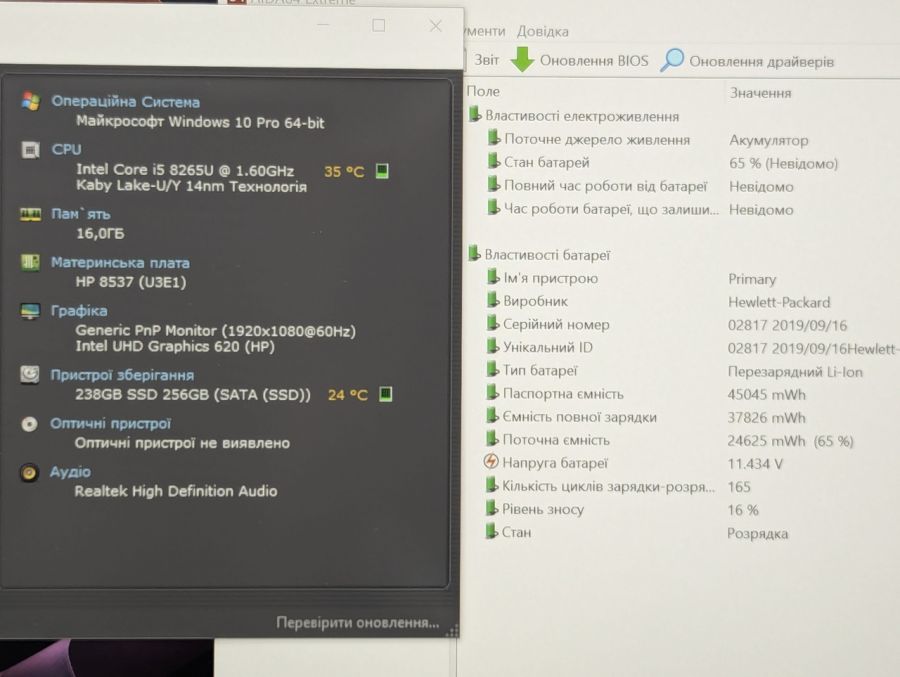Viewport: 900px width, 677px height.
Task: Click the optical drives disc icon
Action: click(x=29, y=424)
